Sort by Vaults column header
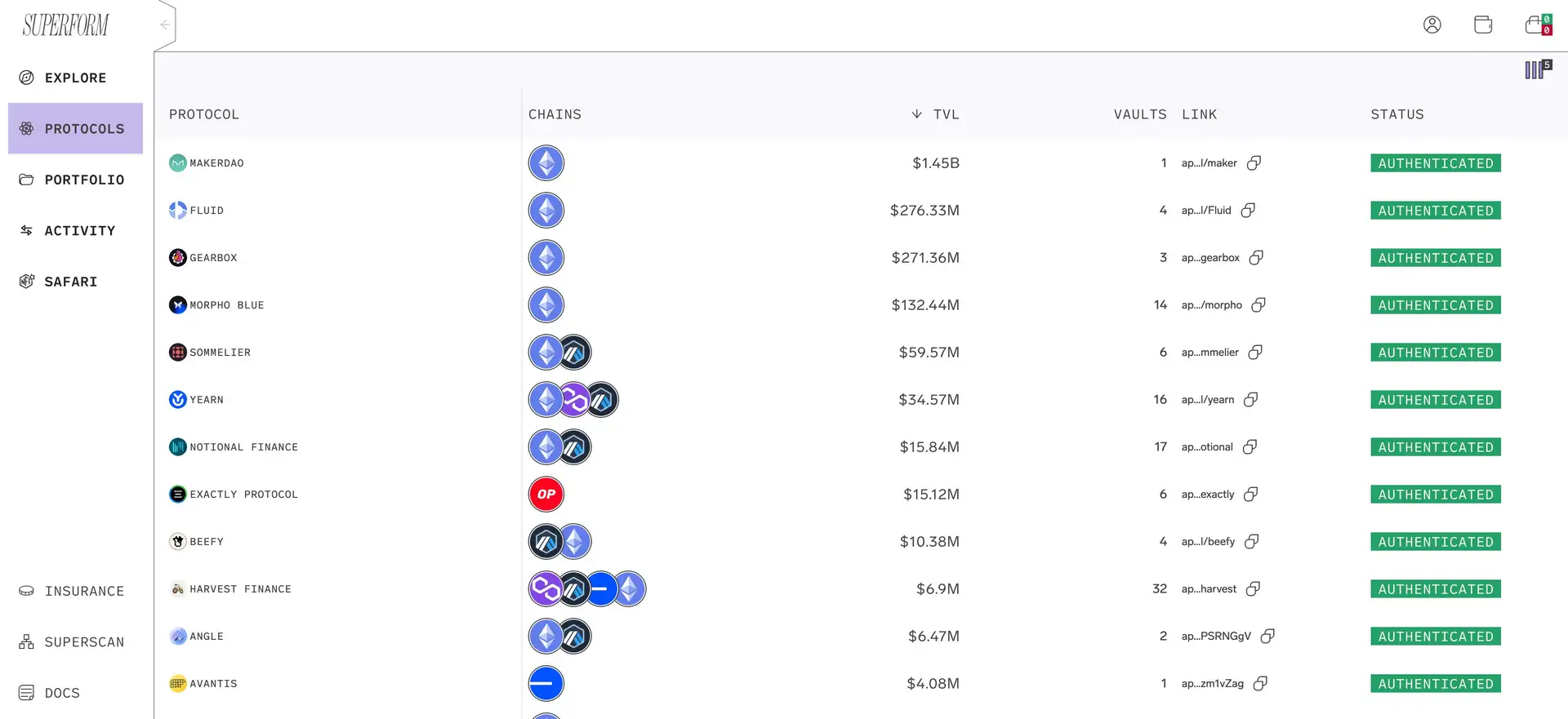Viewport: 1568px width, 719px height. [x=1139, y=115]
